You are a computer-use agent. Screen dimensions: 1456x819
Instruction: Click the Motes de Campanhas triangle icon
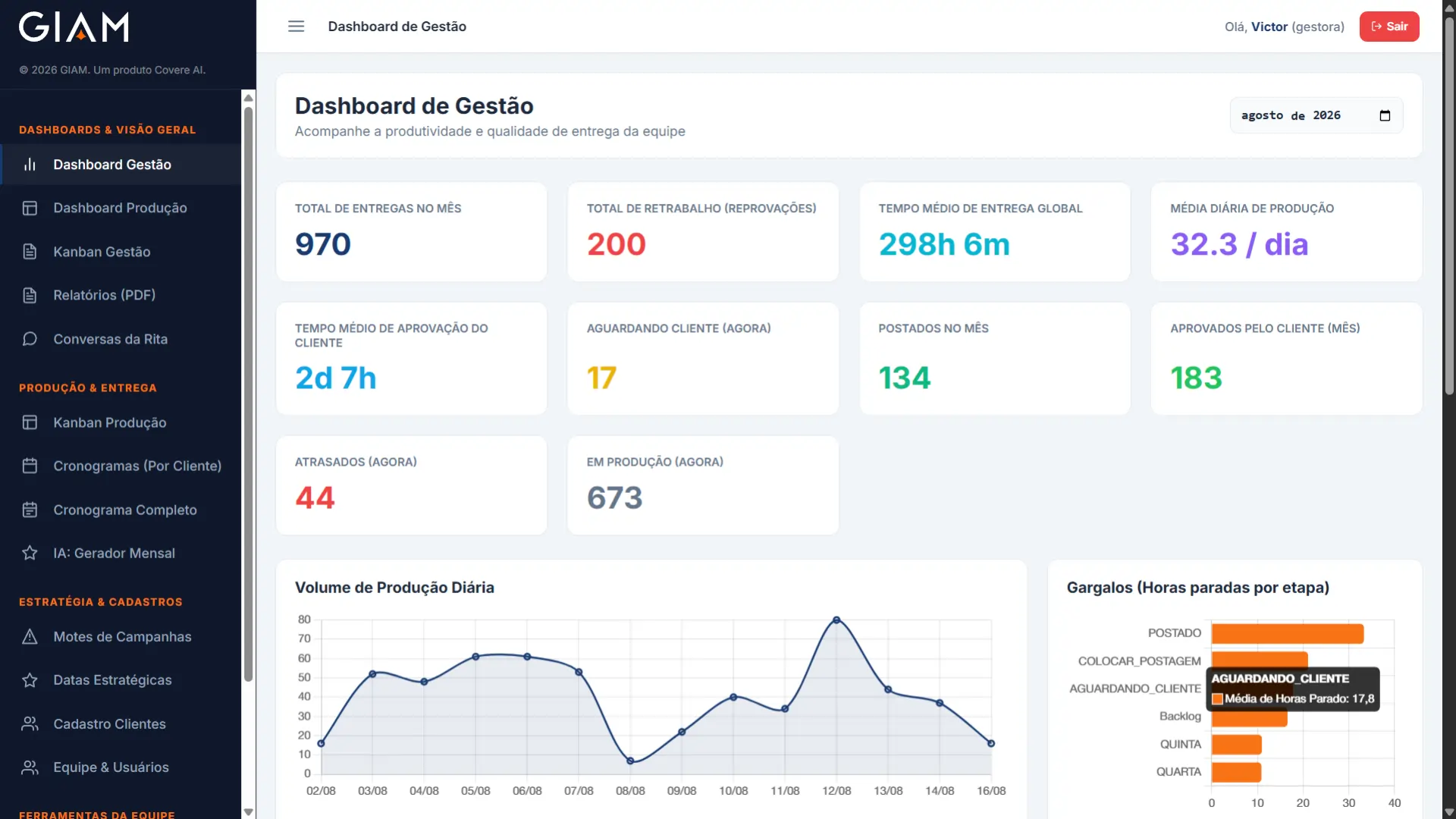pos(30,637)
